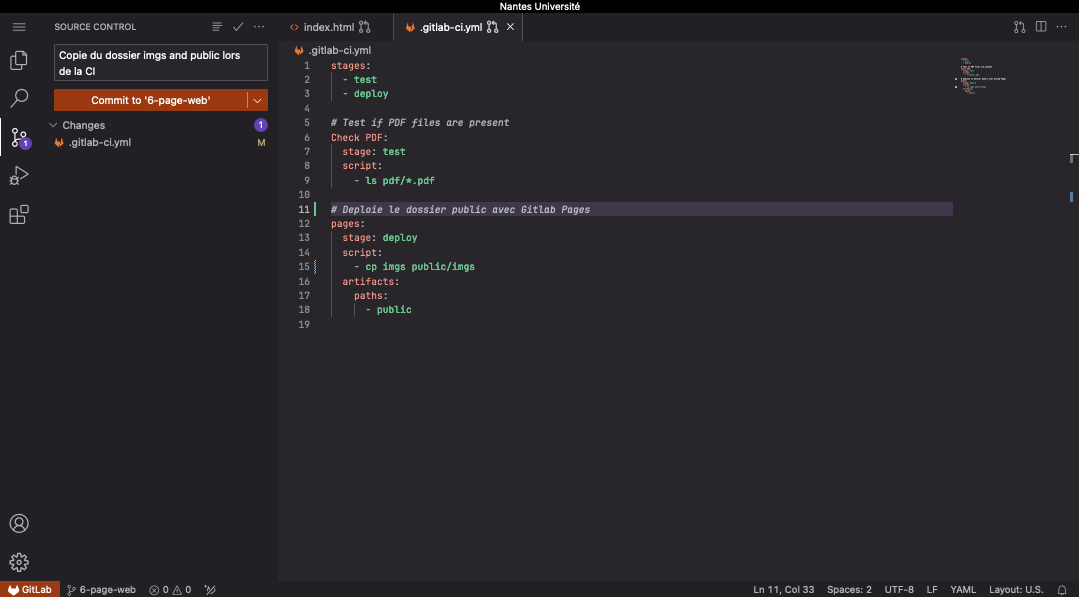Open the Explorer view in activity bar
This screenshot has height=597, width=1080.
pyautogui.click(x=19, y=61)
